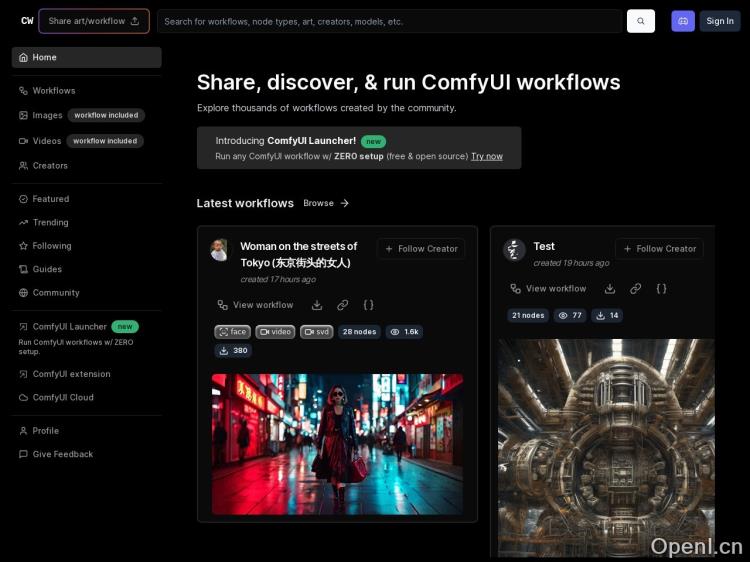Image resolution: width=750 pixels, height=562 pixels.
Task: Click 'new' badge in Launcher banner
Action: point(373,142)
